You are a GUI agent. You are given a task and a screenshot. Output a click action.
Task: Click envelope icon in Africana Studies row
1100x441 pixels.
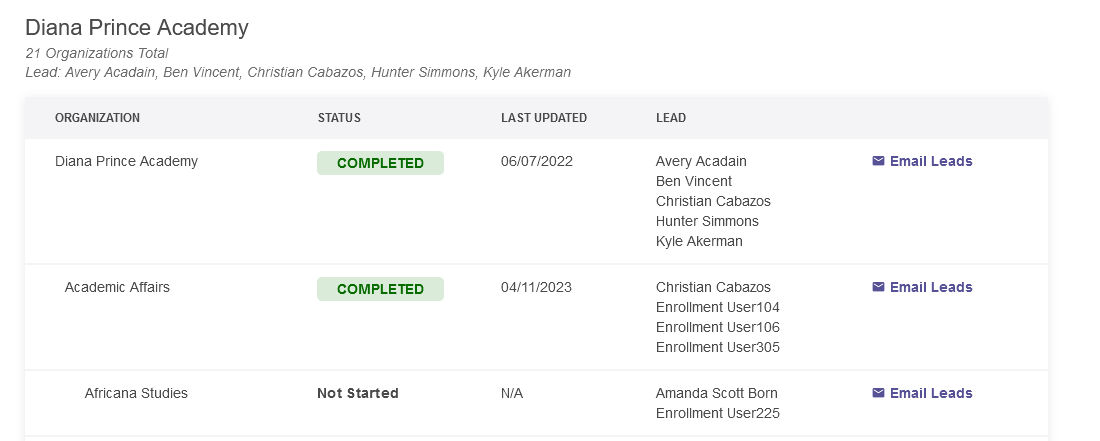point(878,393)
